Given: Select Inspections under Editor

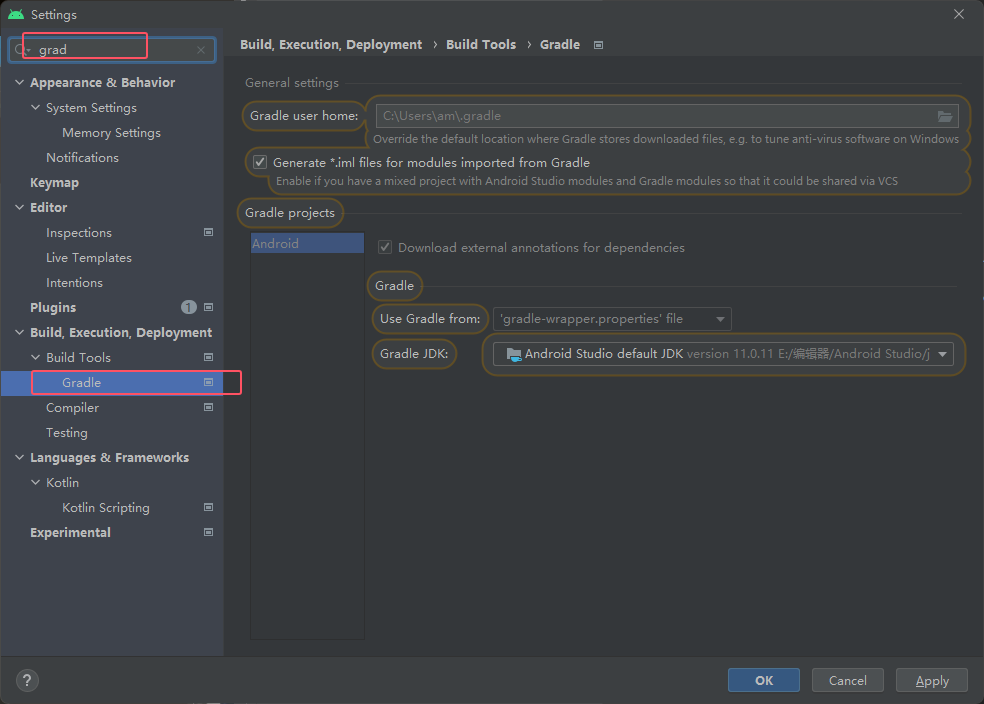Looking at the screenshot, I should tap(79, 232).
